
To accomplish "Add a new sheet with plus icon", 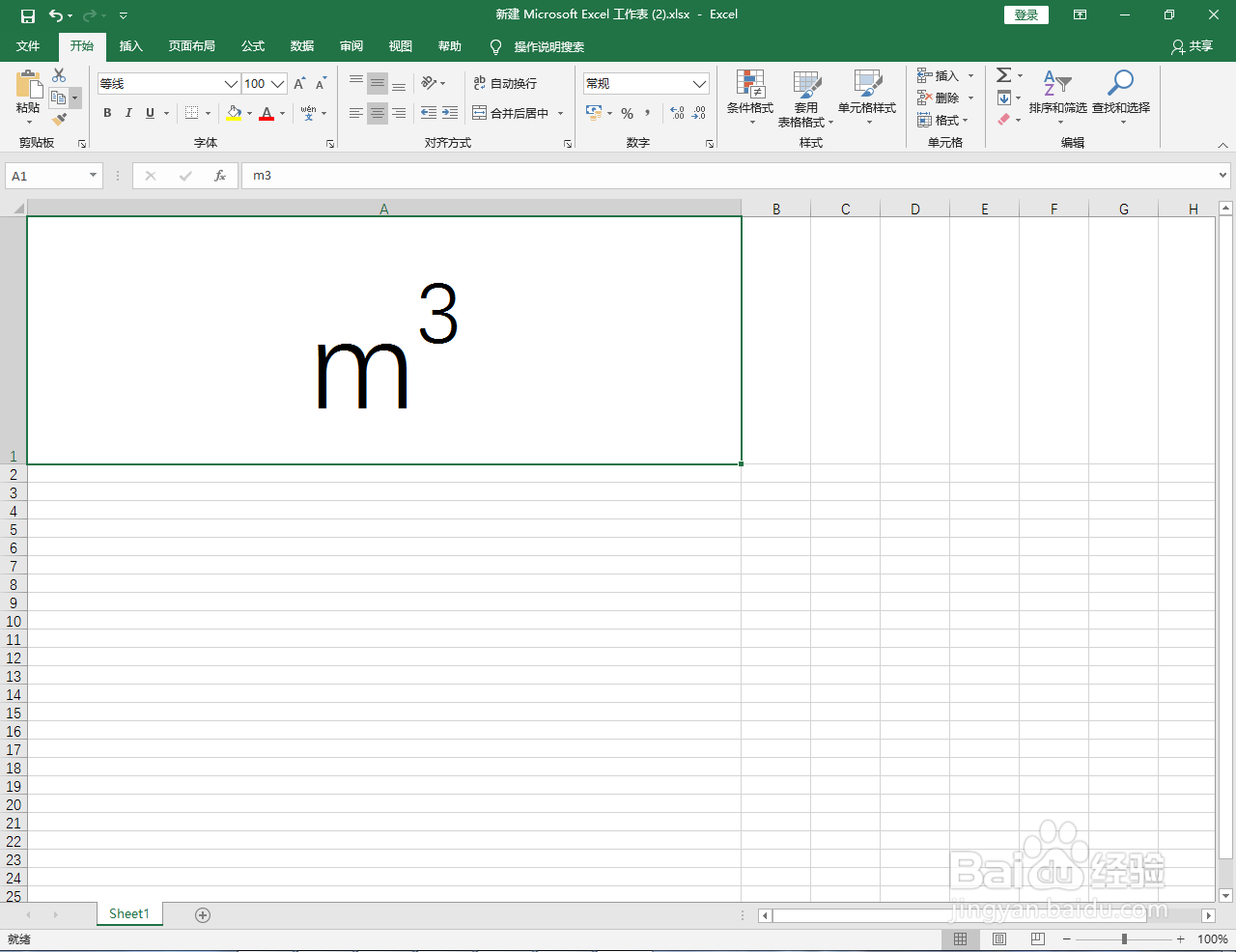I will 203,915.
